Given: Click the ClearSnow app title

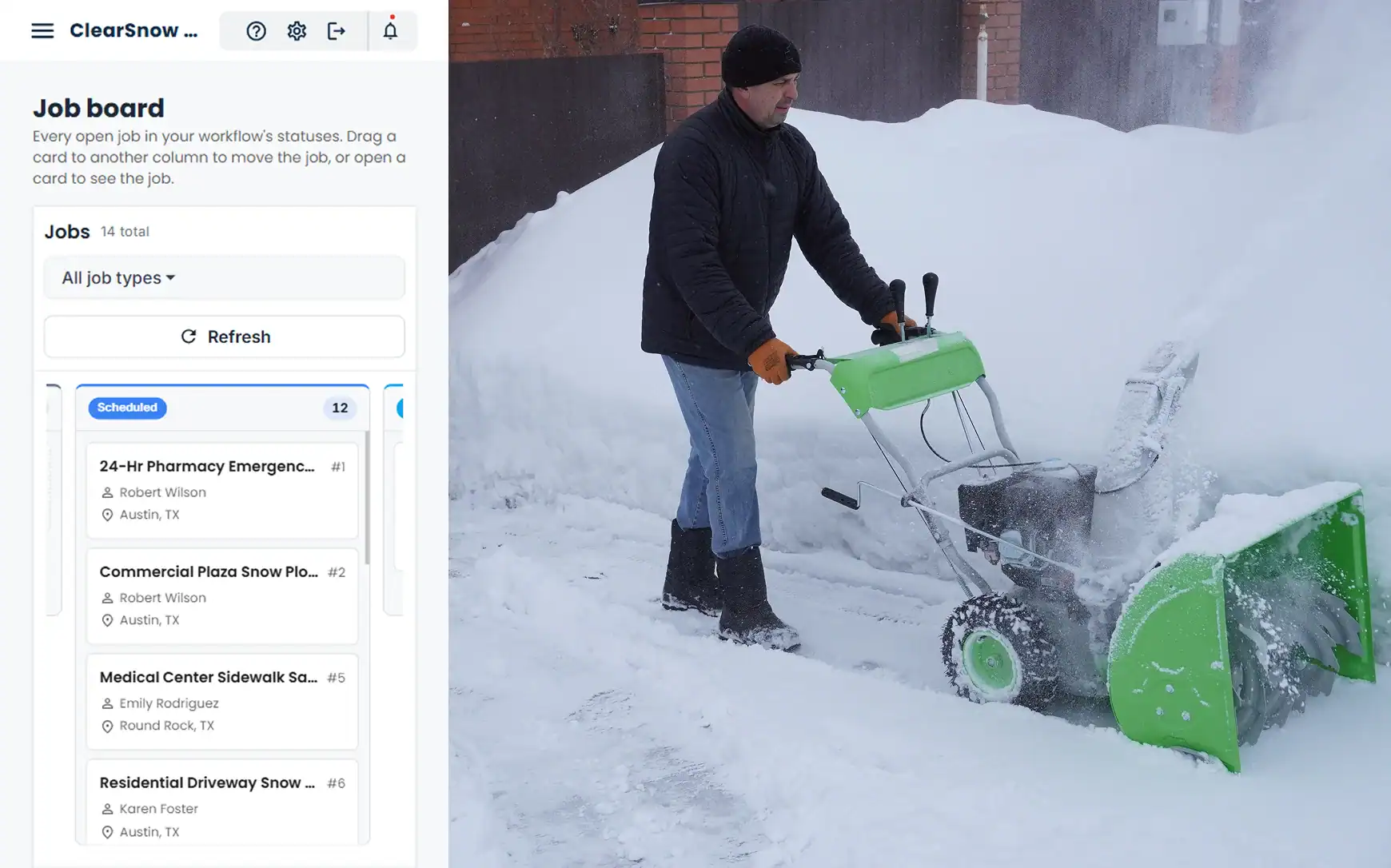Looking at the screenshot, I should [134, 30].
